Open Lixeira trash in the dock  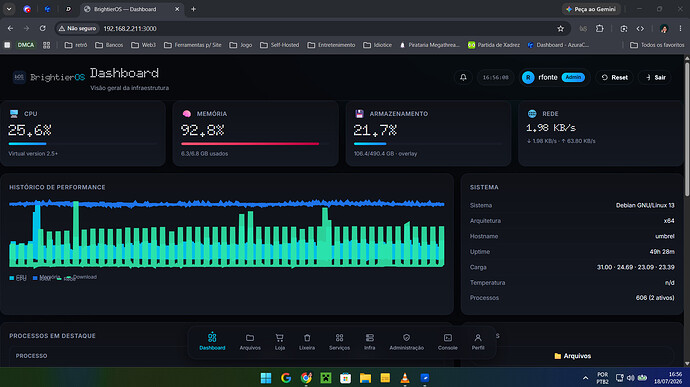(x=307, y=342)
